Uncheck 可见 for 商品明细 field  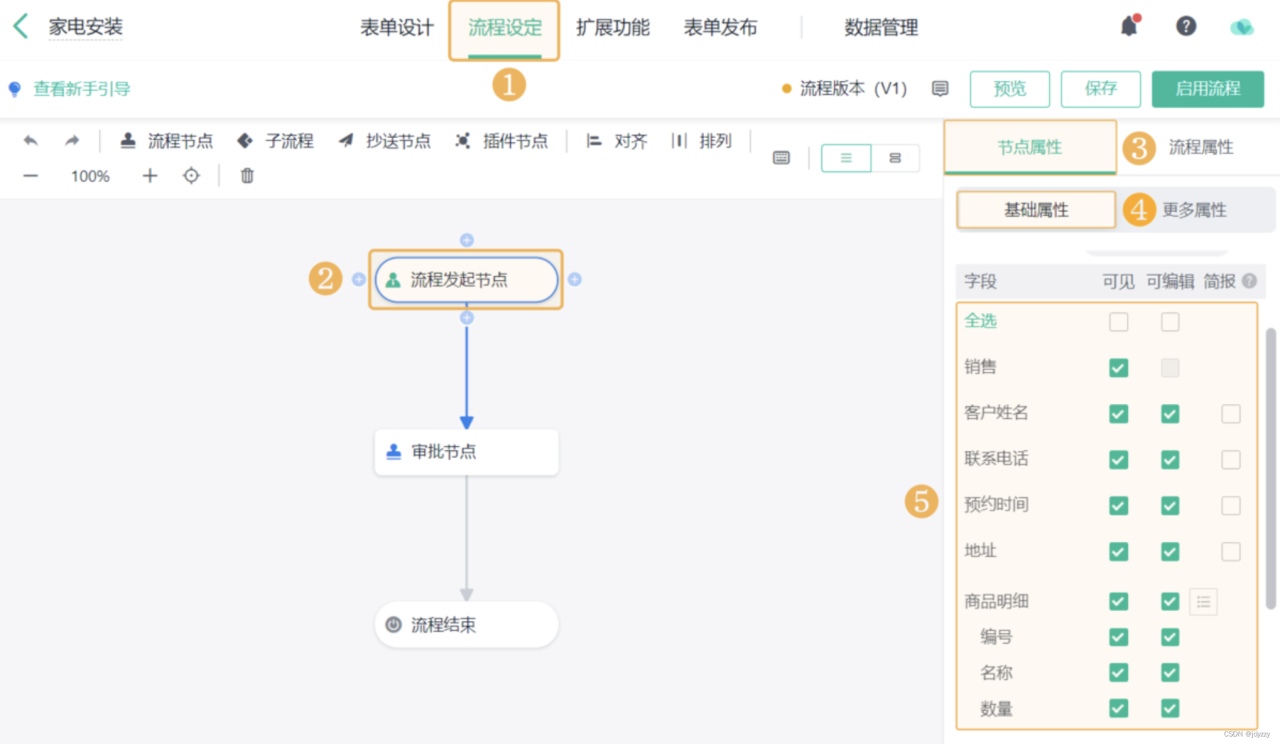1119,602
